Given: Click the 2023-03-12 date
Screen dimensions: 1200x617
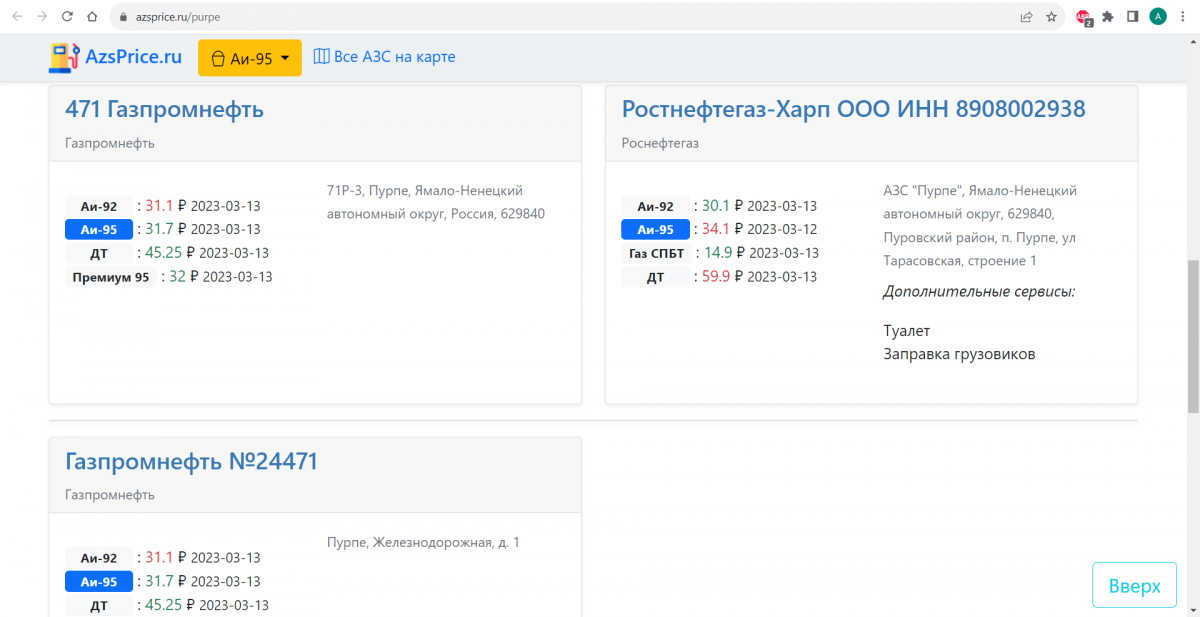Looking at the screenshot, I should click(x=782, y=230).
